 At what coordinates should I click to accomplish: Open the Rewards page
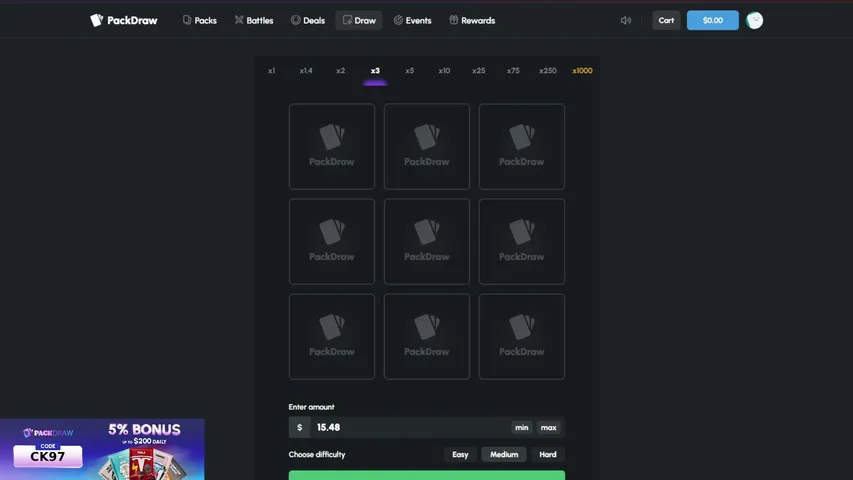(x=472, y=20)
